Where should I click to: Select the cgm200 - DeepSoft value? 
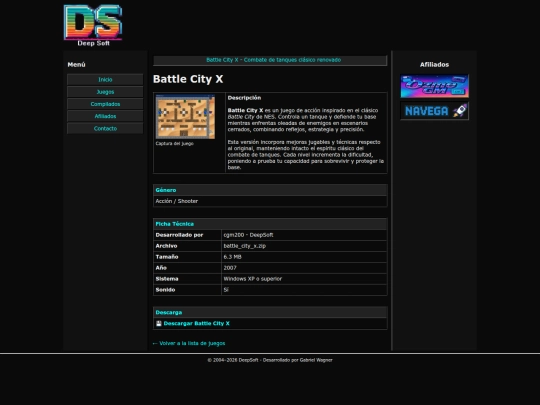(x=248, y=235)
